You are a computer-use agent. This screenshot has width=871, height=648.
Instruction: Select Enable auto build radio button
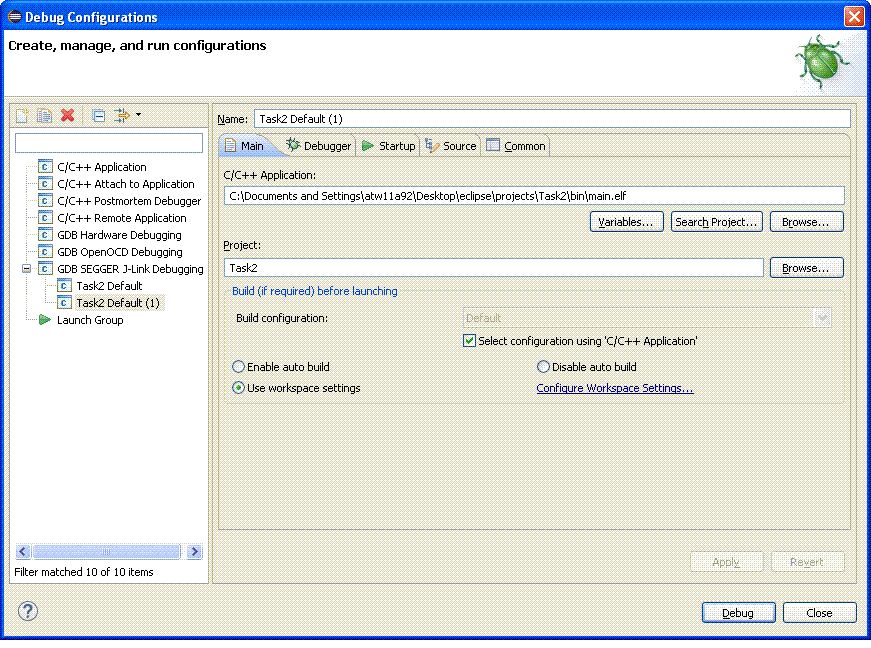(238, 366)
